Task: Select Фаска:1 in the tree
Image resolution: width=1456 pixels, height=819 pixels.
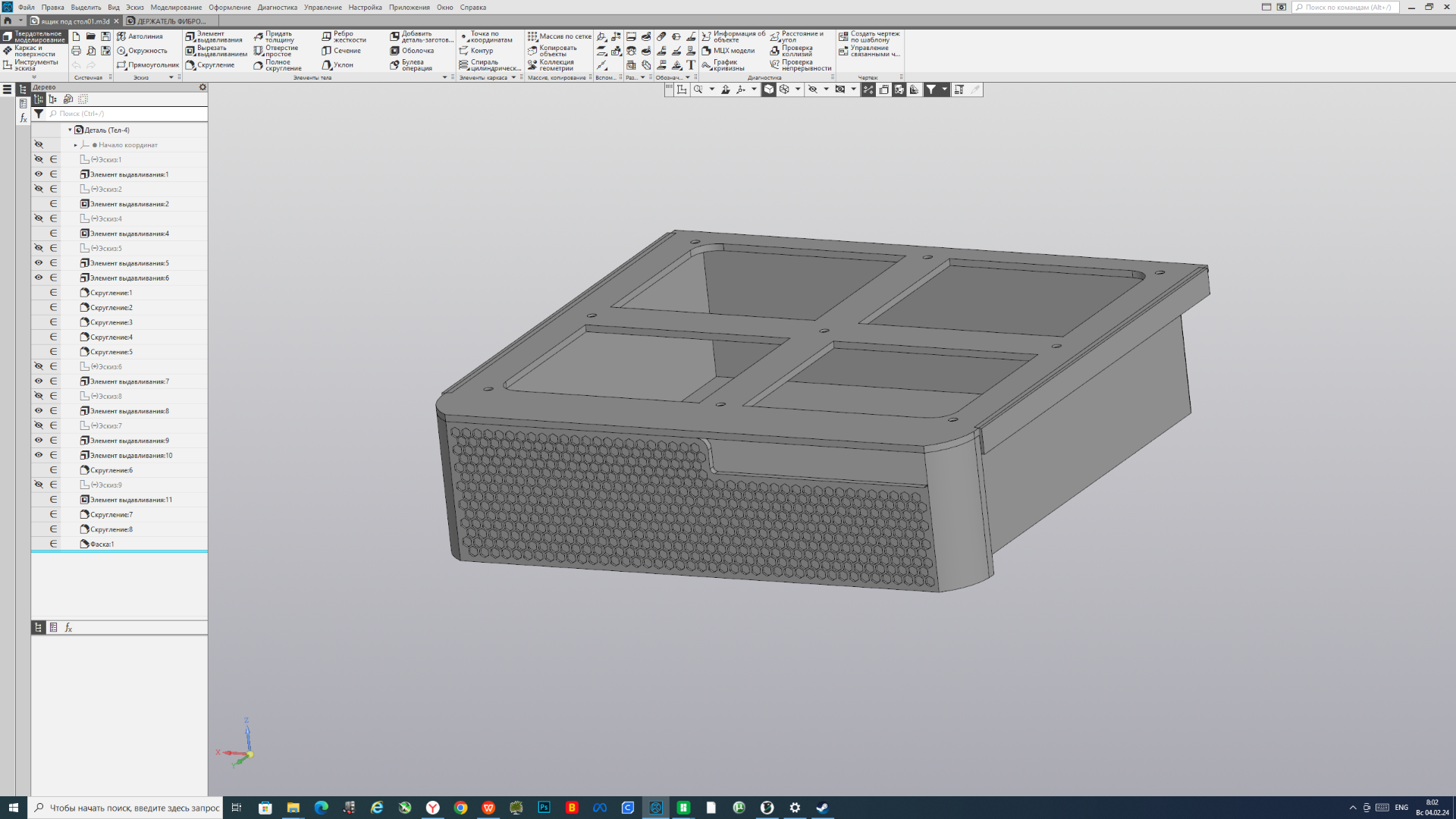Action: 102,544
